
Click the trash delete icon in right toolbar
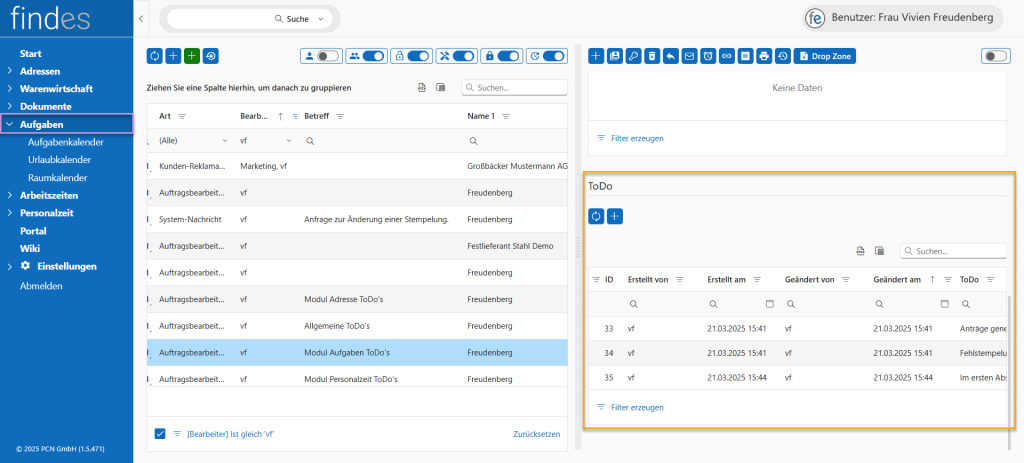coord(652,57)
